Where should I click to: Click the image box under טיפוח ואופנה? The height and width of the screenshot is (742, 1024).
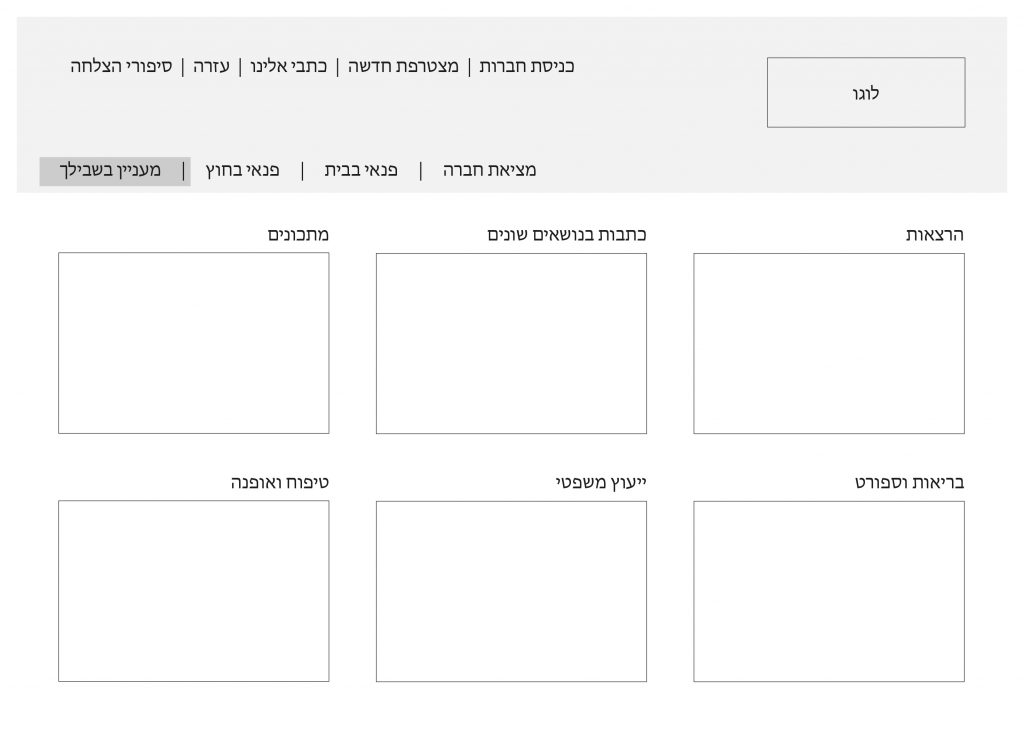193,591
